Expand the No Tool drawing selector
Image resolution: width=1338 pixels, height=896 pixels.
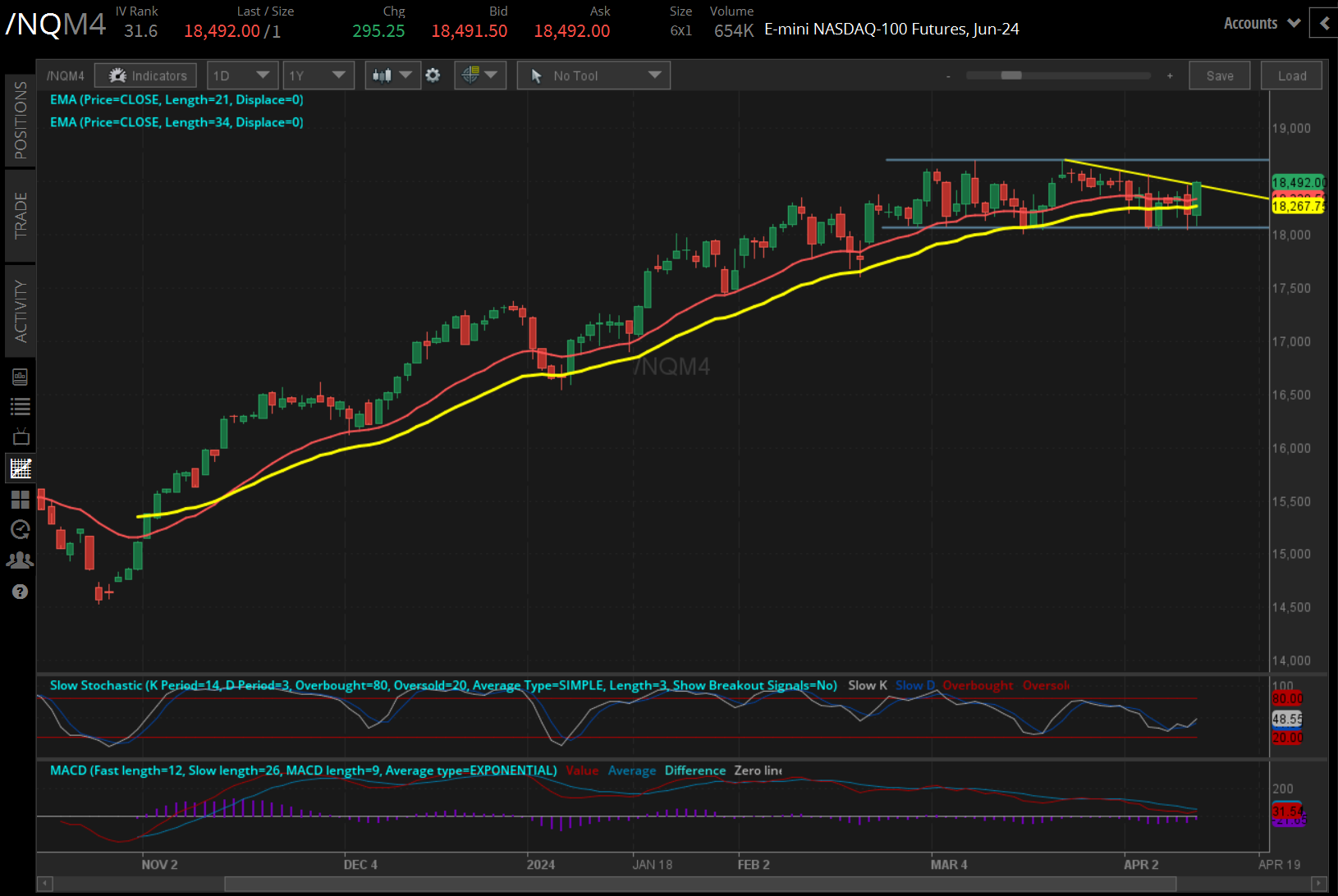pyautogui.click(x=593, y=75)
